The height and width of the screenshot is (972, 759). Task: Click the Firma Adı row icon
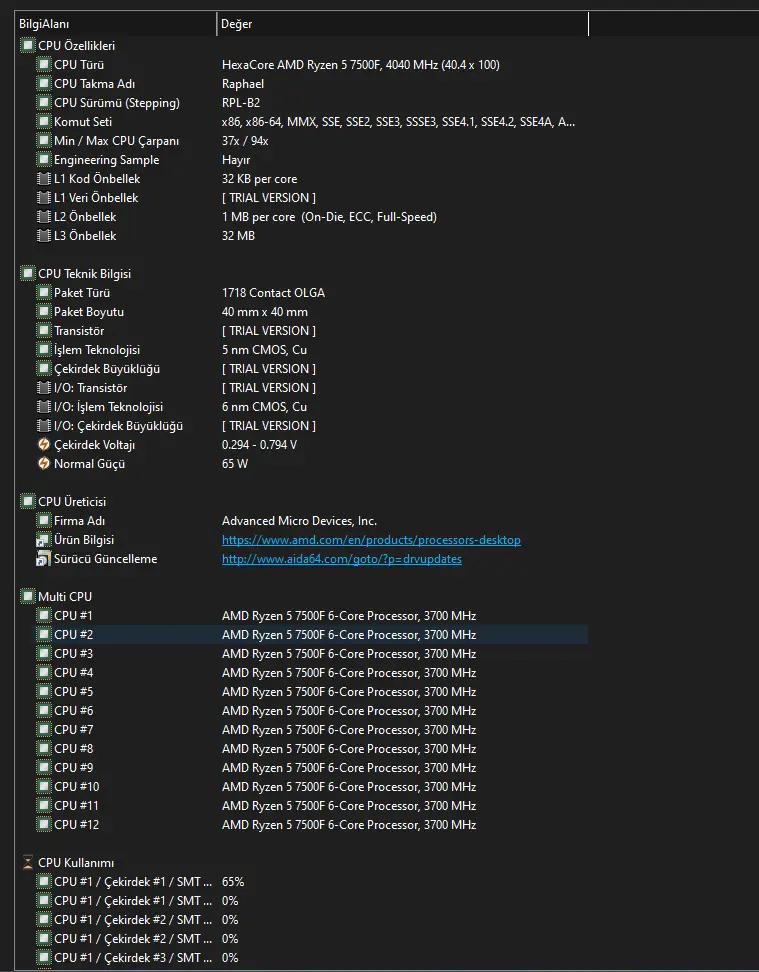[43, 521]
